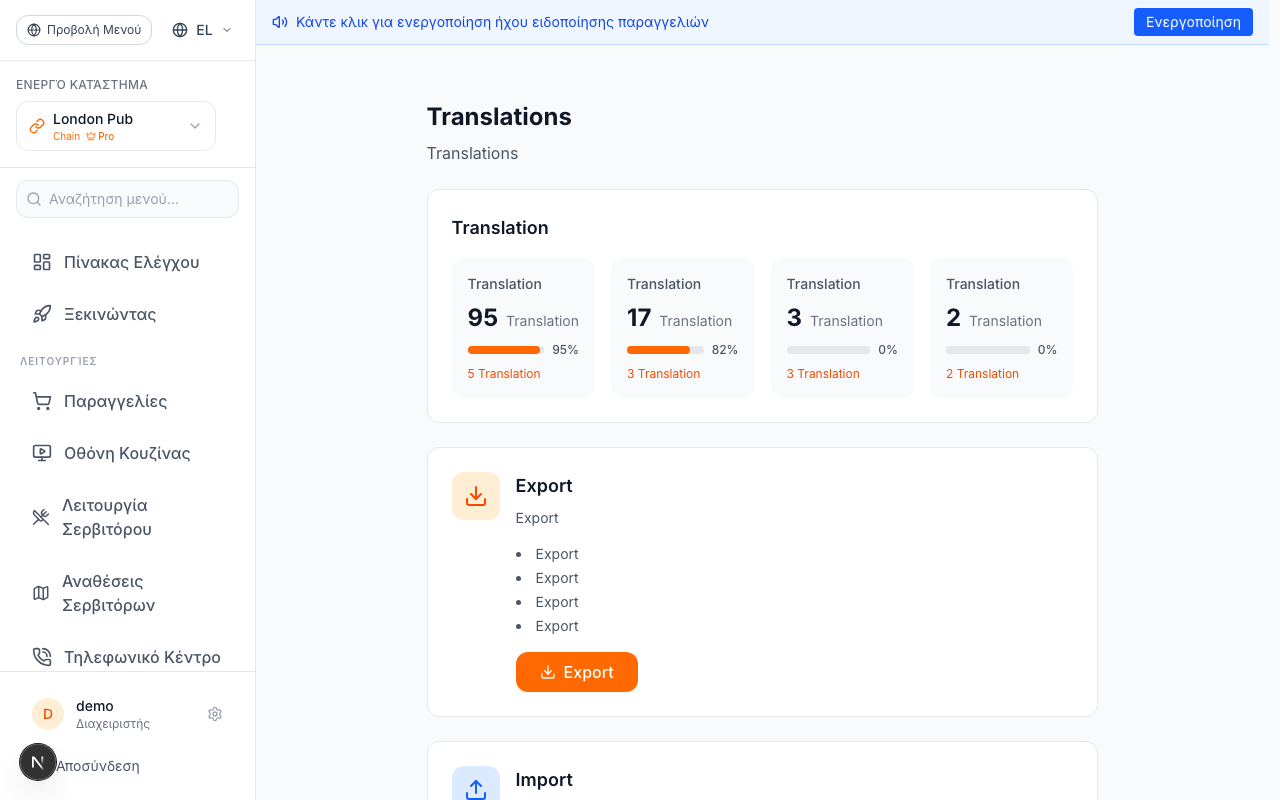Click the demo user avatar D
Screen dimensions: 1280x800
pyautogui.click(x=48, y=714)
